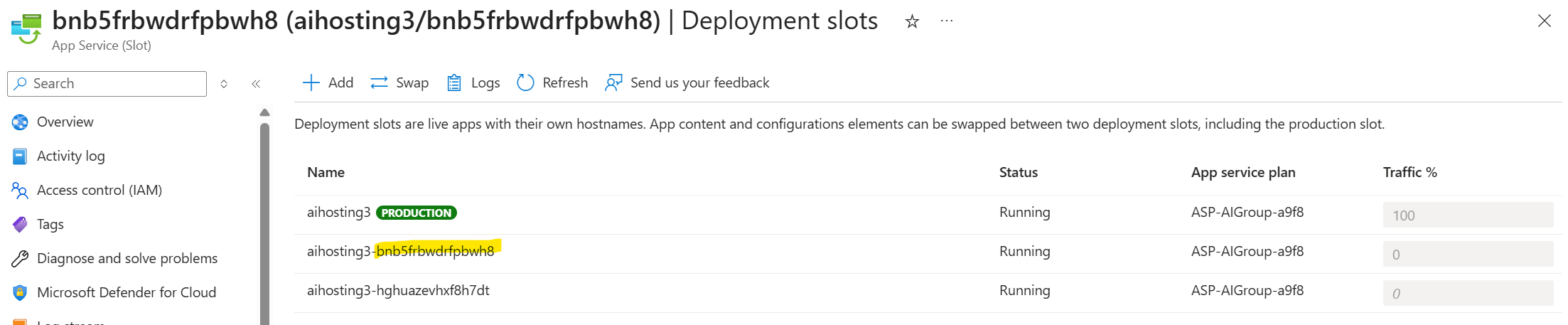Click traffic field for bnb5frbwdrfpbwh8 slot
The width and height of the screenshot is (1568, 325).
click(1468, 254)
